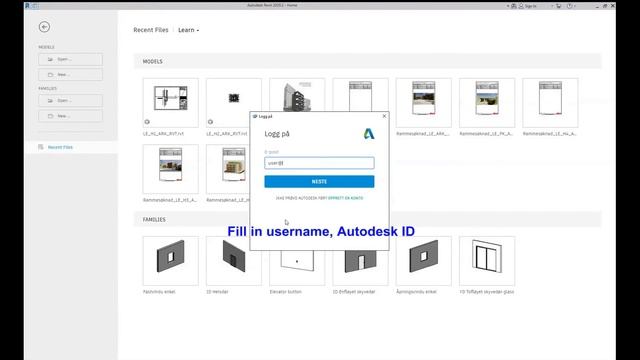Follow the OPPRETT EN KONTO link
Image resolution: width=640 pixels, height=360 pixels.
(x=345, y=198)
